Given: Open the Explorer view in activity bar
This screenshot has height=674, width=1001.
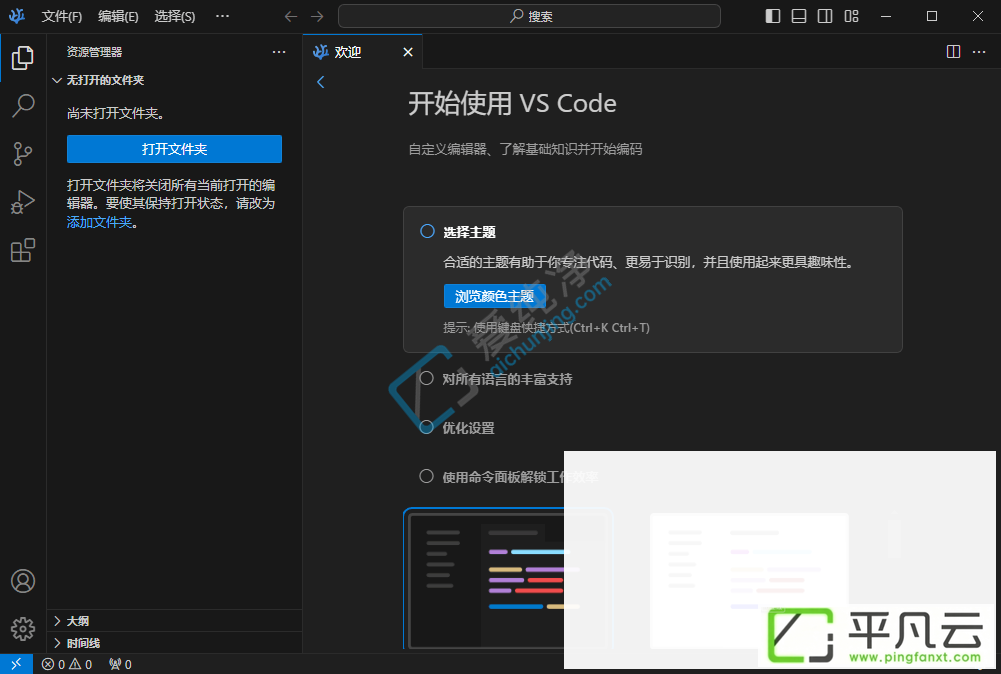Looking at the screenshot, I should 22,58.
